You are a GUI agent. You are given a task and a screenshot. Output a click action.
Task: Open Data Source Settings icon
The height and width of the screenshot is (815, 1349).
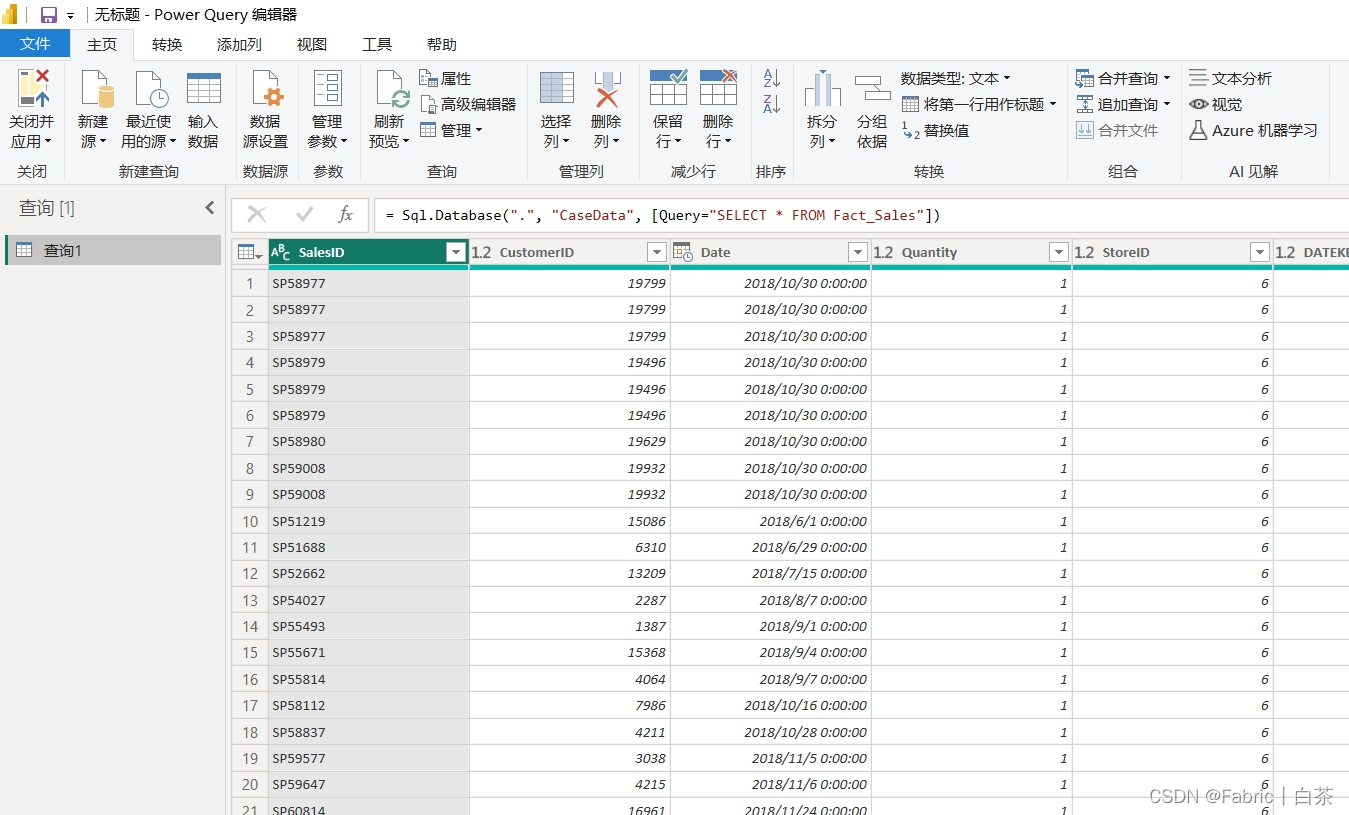click(266, 89)
